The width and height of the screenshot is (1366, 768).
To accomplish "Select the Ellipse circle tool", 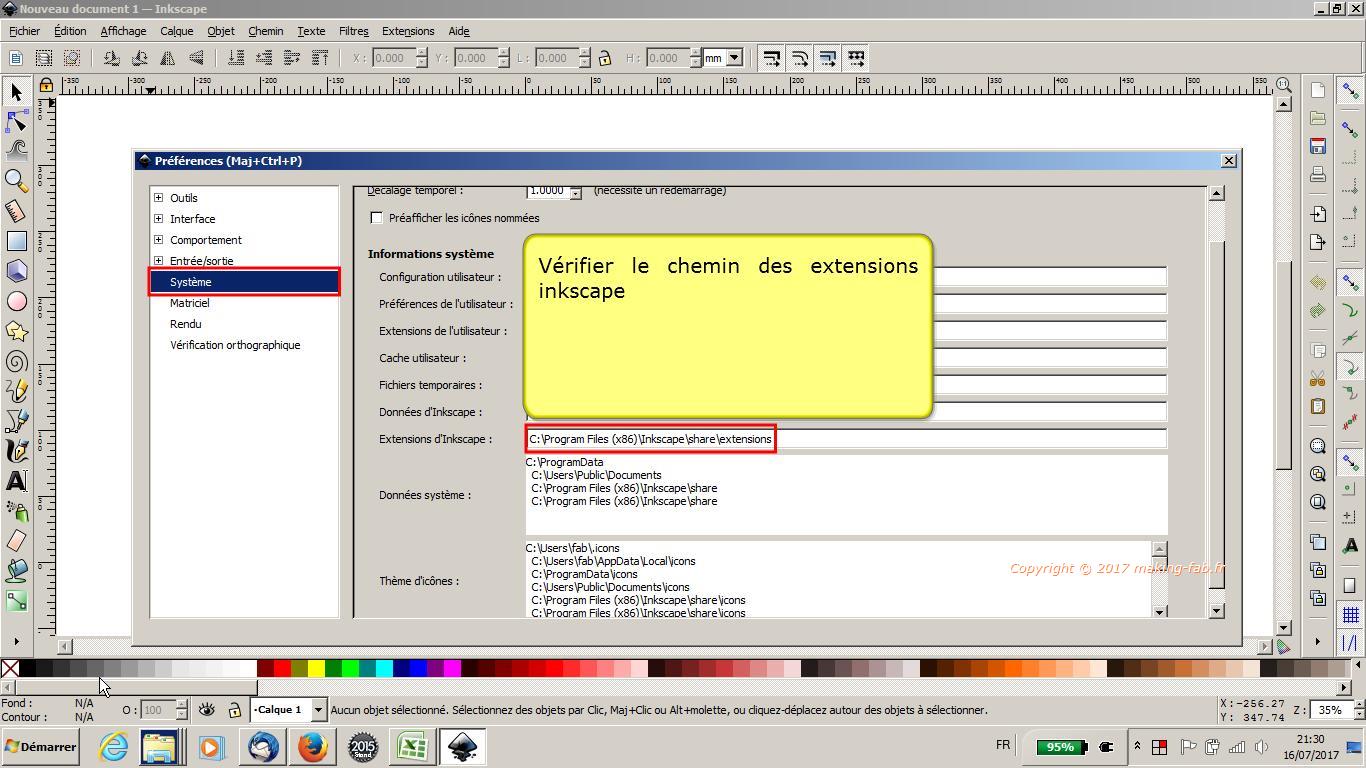I will pyautogui.click(x=16, y=301).
